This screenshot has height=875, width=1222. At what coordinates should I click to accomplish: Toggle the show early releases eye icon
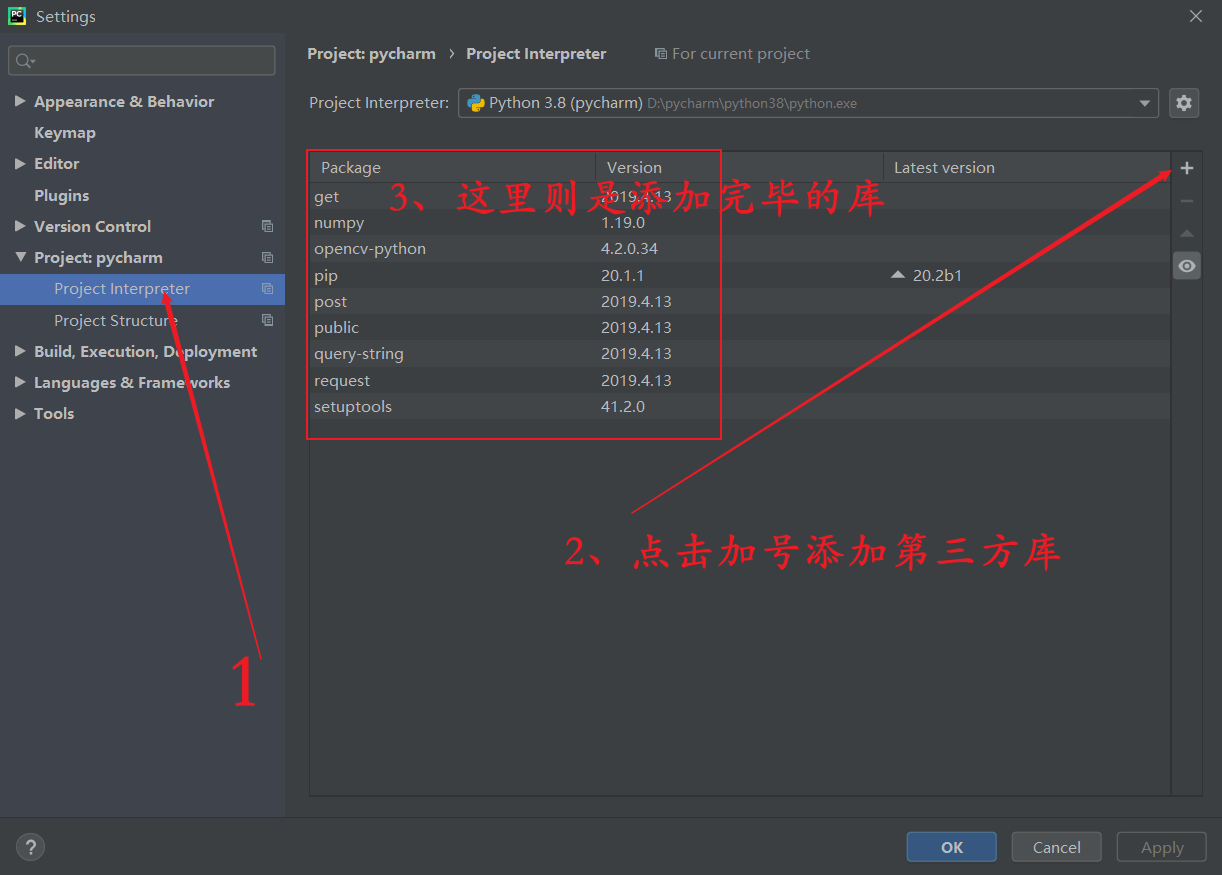[1187, 266]
